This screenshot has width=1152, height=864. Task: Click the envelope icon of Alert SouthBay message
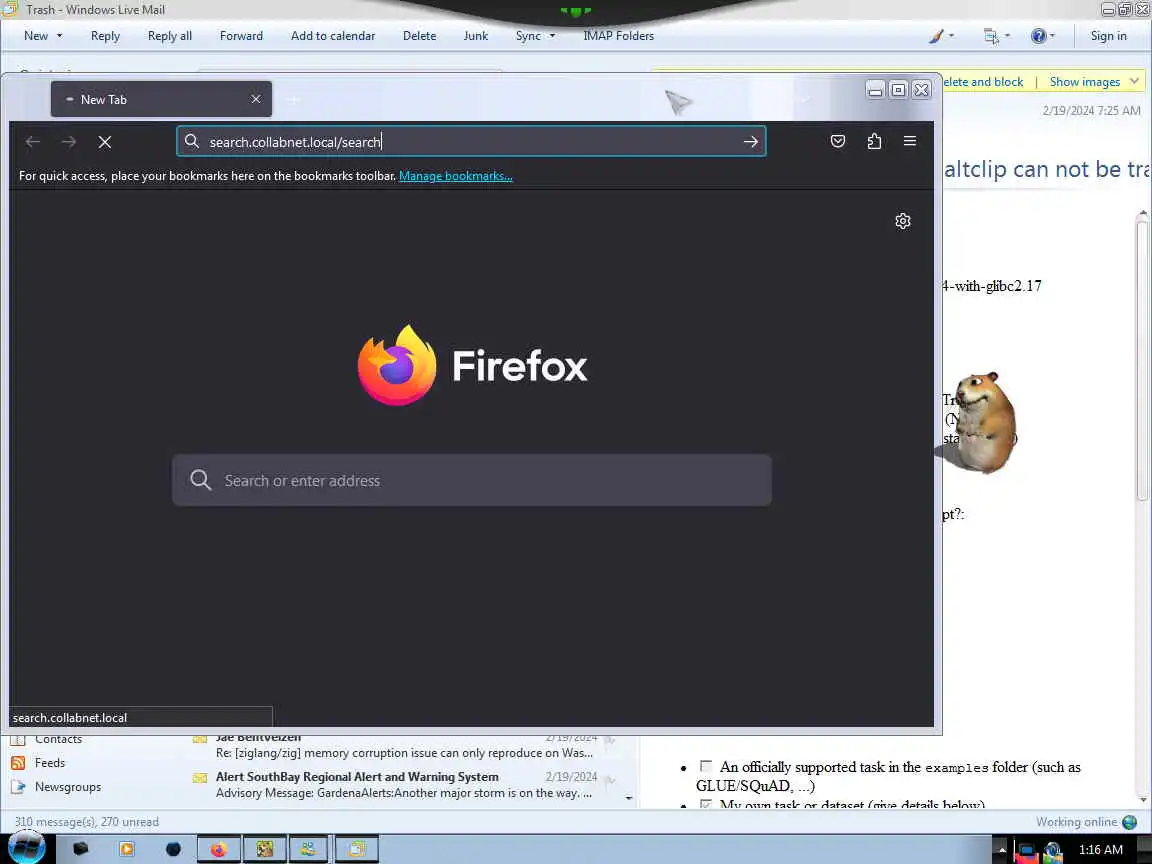pyautogui.click(x=200, y=777)
